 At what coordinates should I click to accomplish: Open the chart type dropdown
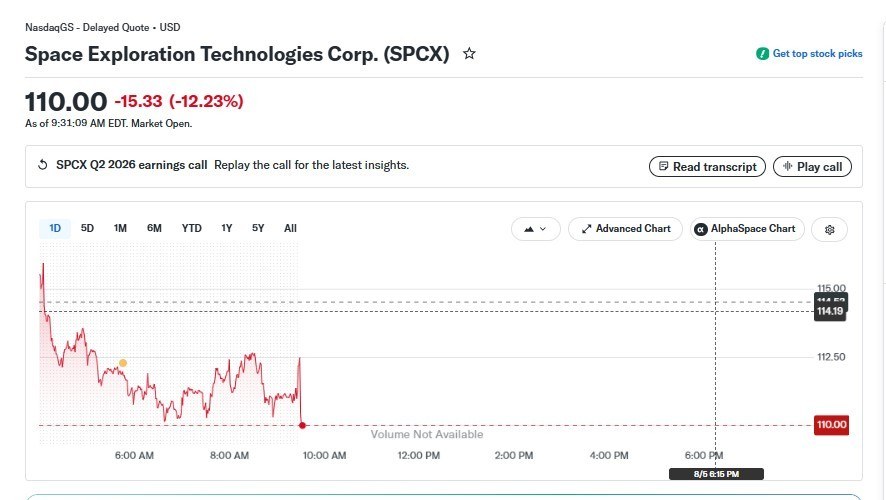coord(535,229)
